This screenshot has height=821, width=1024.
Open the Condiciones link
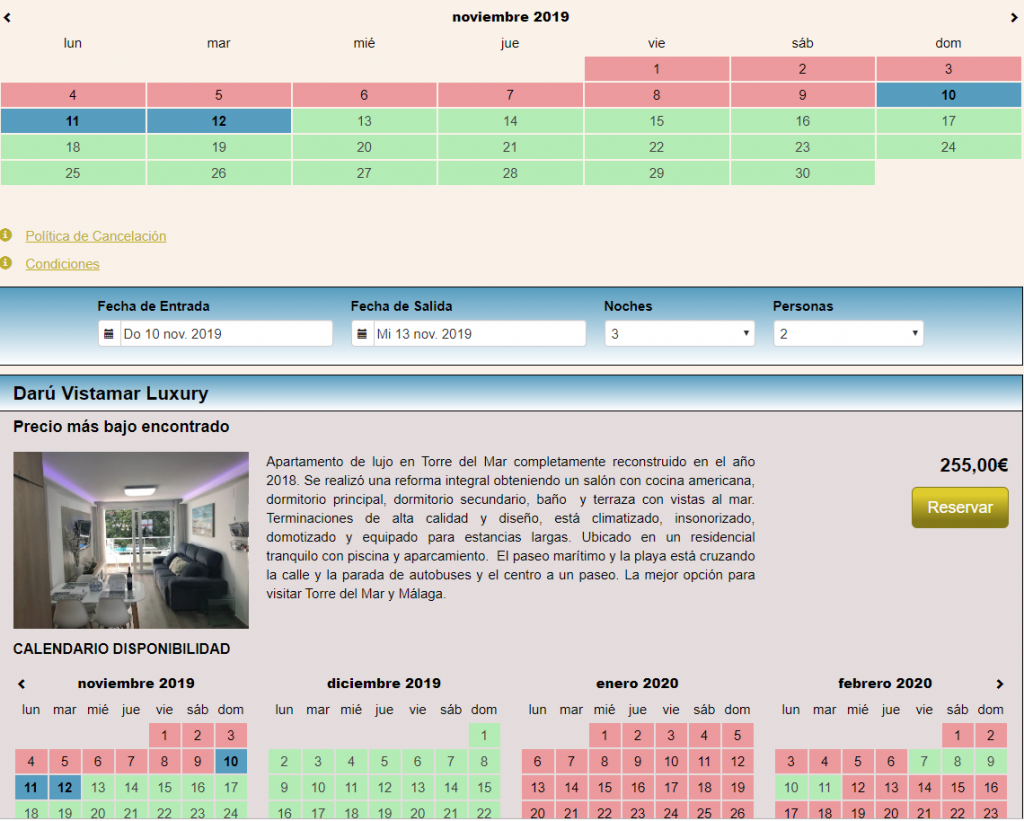pyautogui.click(x=62, y=264)
